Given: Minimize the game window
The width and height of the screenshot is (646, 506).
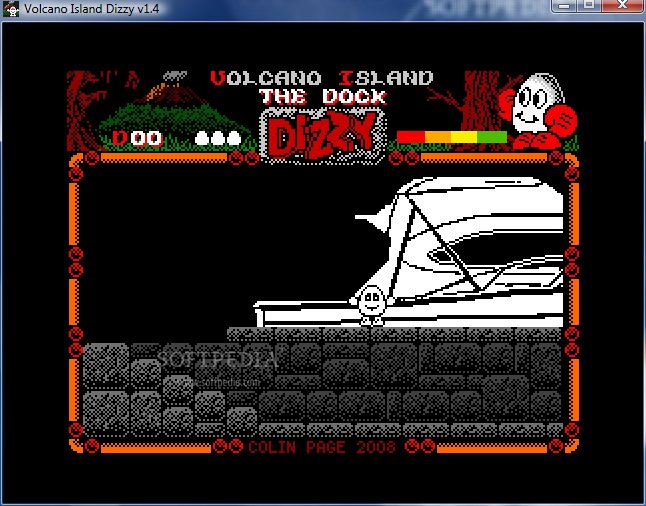Looking at the screenshot, I should pyautogui.click(x=565, y=5).
